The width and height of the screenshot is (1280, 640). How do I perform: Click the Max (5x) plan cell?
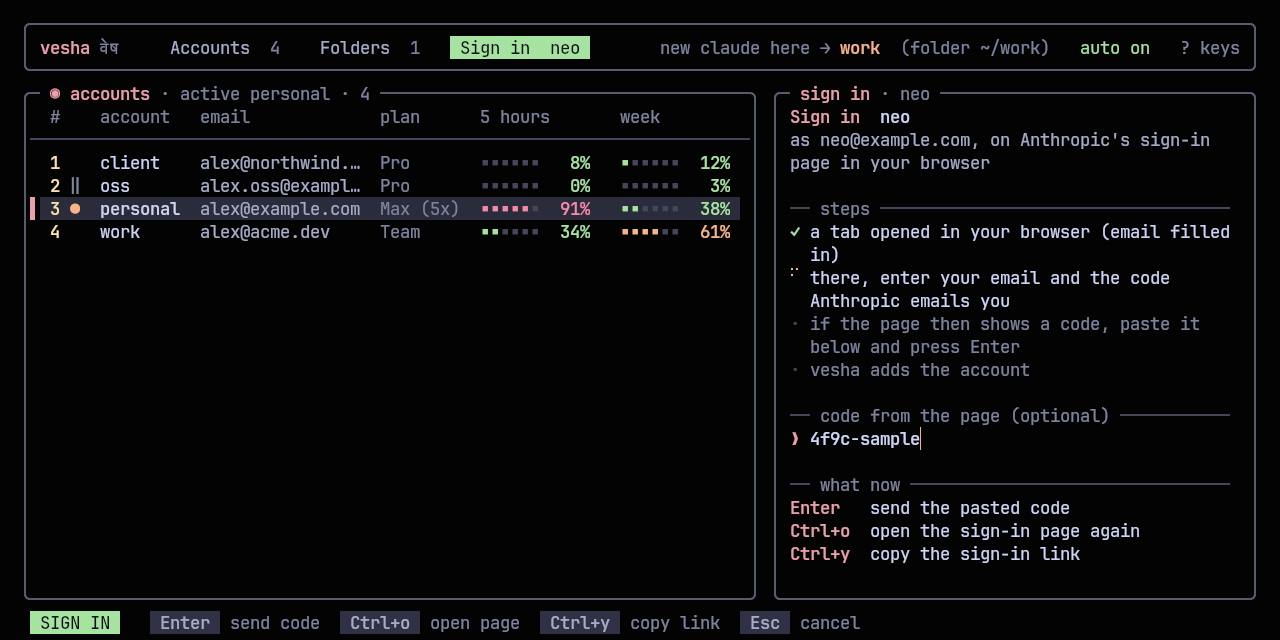[x=420, y=209]
